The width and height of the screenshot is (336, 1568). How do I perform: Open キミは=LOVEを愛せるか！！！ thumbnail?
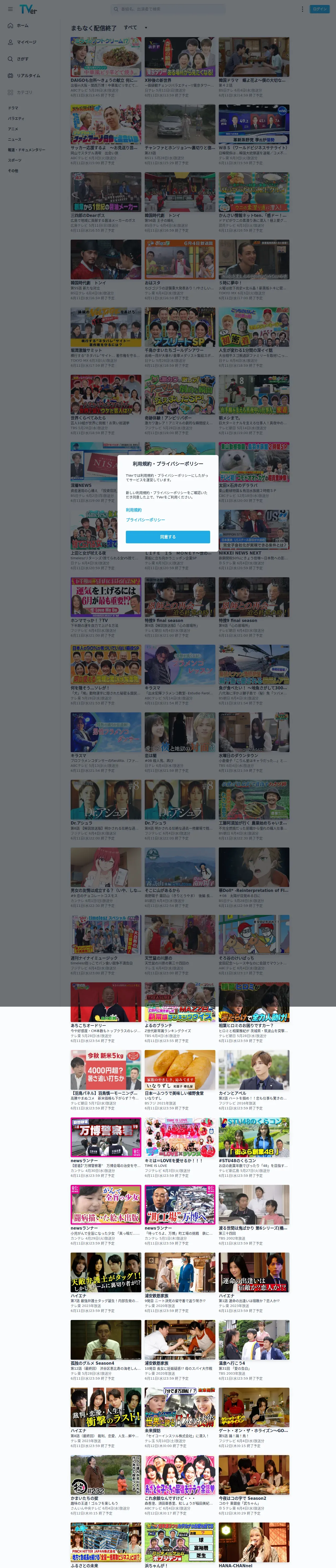point(180,1138)
